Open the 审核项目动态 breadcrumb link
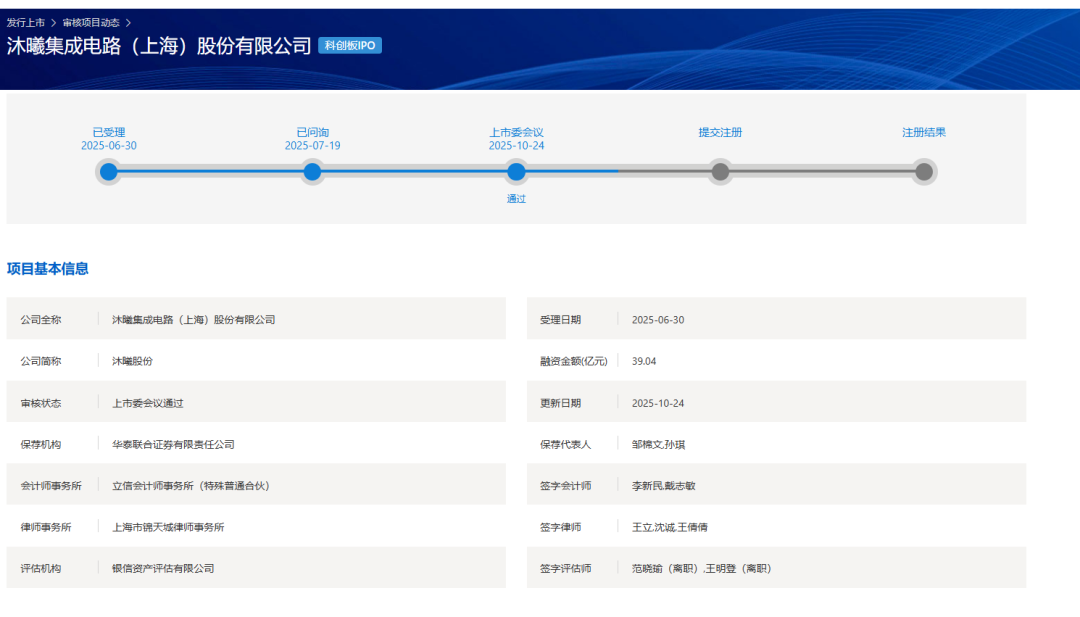The image size is (1080, 617). click(x=90, y=22)
